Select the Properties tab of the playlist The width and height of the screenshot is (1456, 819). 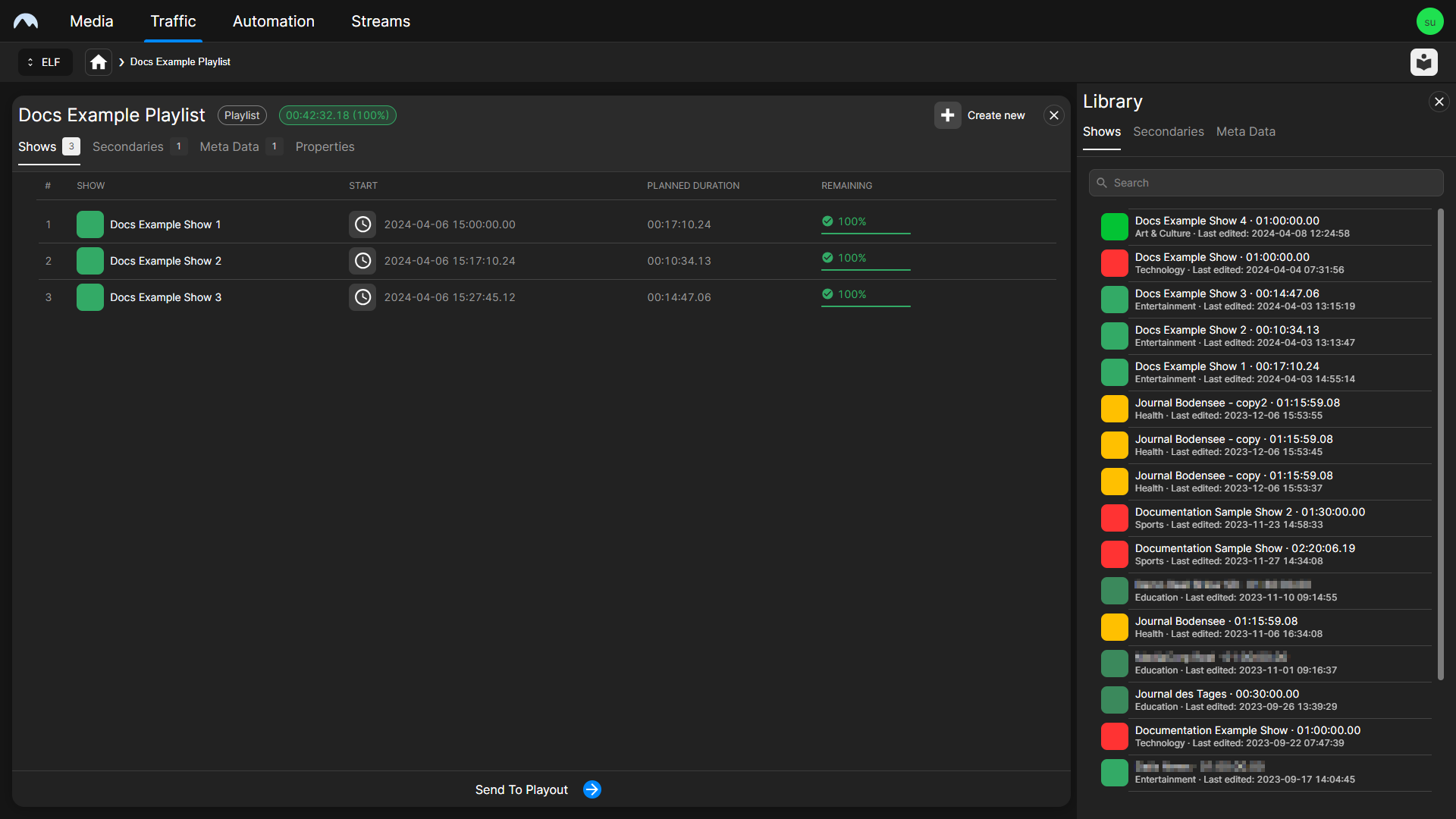(325, 146)
